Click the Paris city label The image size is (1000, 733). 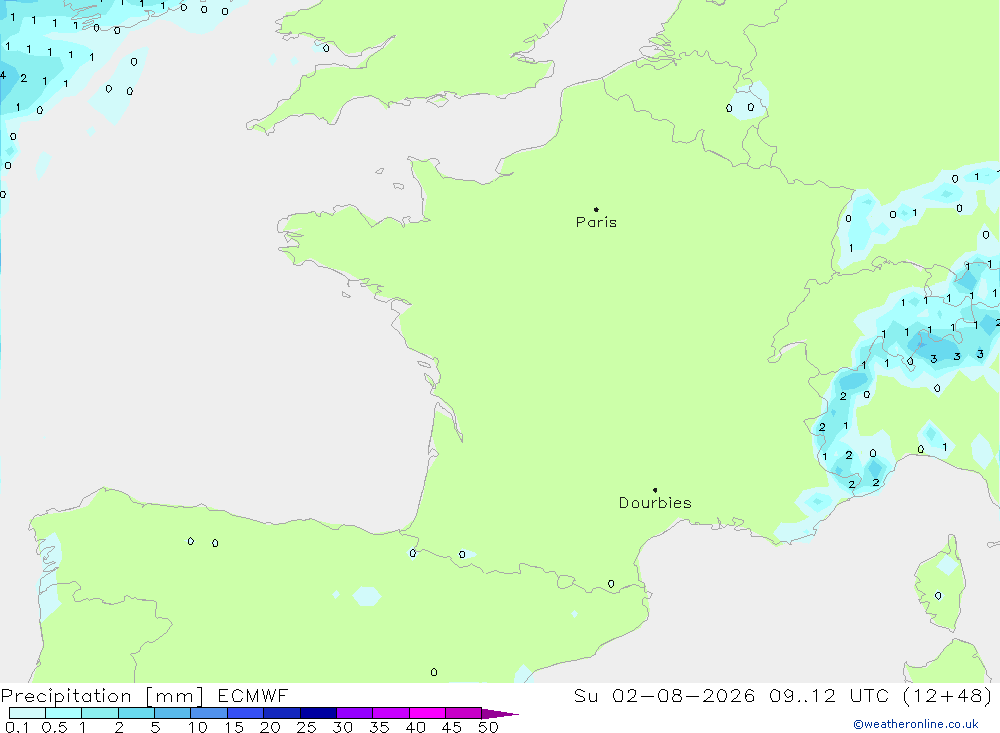[596, 222]
